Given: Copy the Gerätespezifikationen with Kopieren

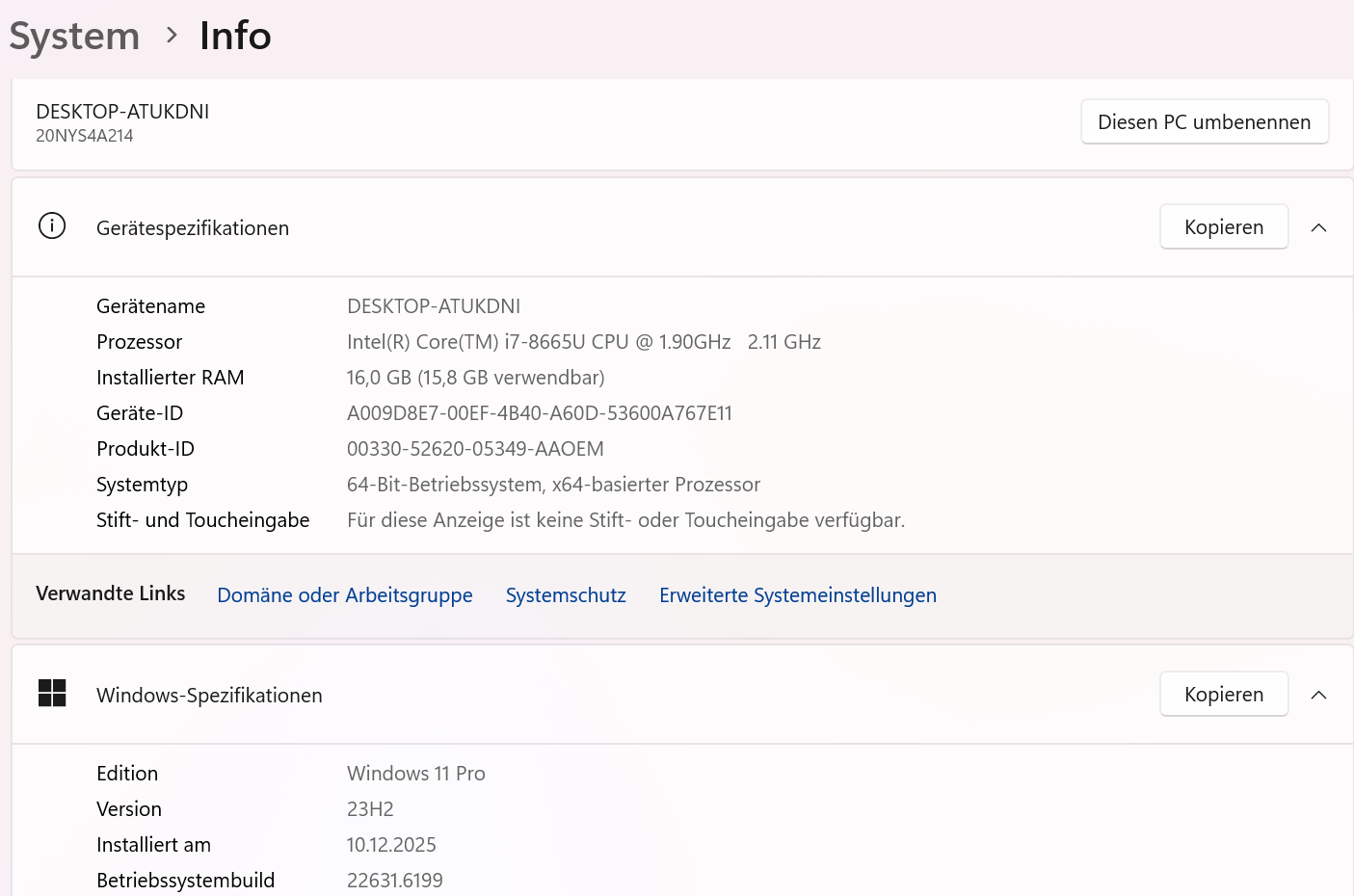Looking at the screenshot, I should (x=1224, y=226).
